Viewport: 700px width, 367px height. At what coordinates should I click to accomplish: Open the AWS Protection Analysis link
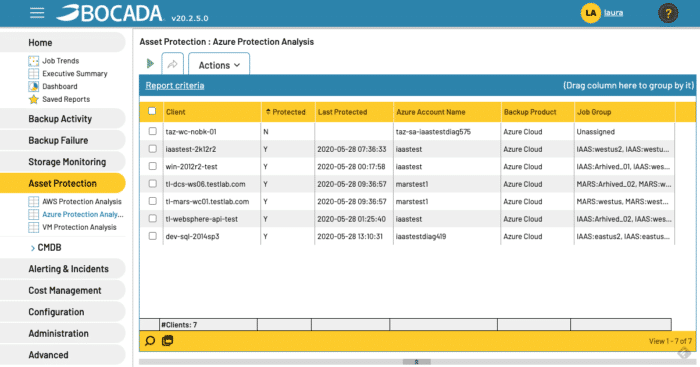point(82,201)
